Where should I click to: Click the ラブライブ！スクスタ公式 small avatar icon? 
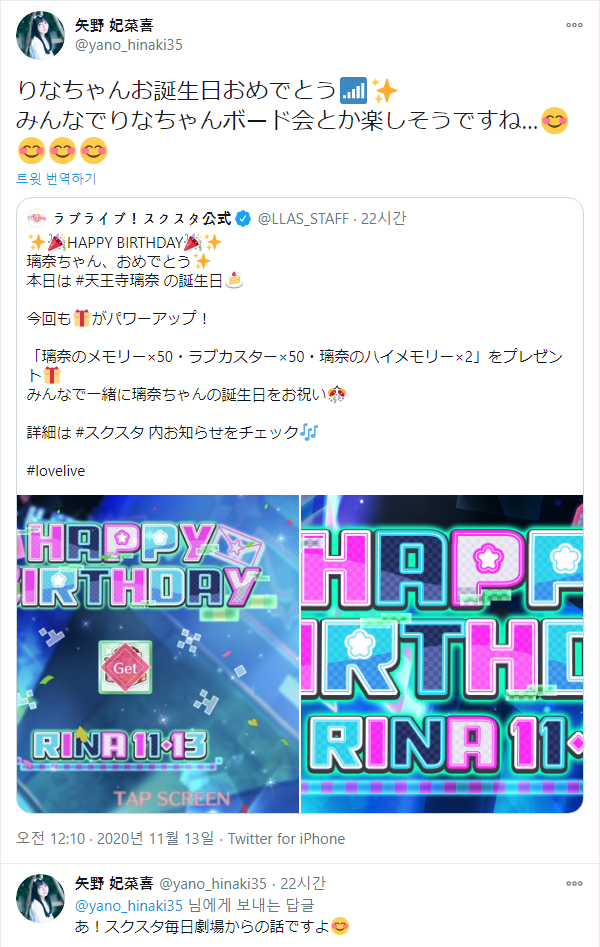(x=37, y=218)
